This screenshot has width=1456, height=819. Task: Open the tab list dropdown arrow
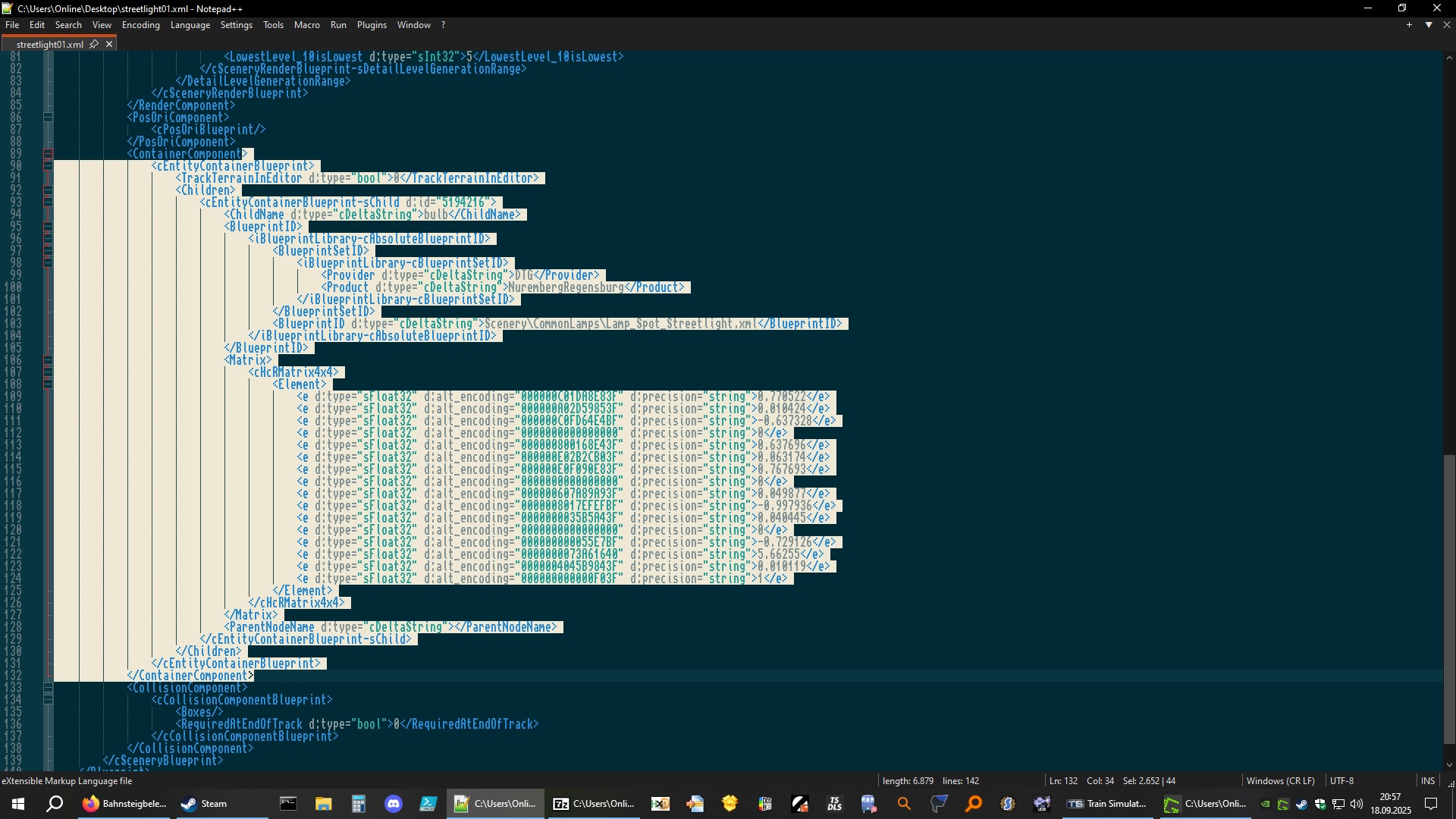1429,25
